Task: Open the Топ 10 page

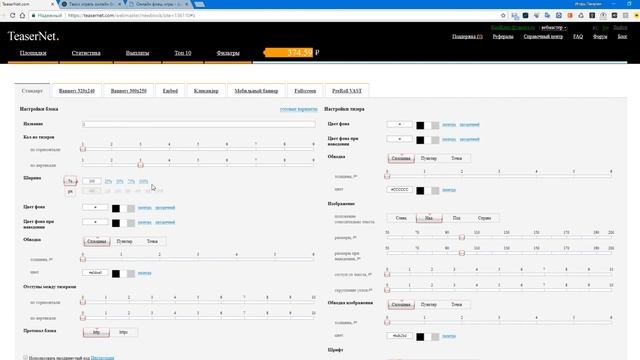Action: 183,53
